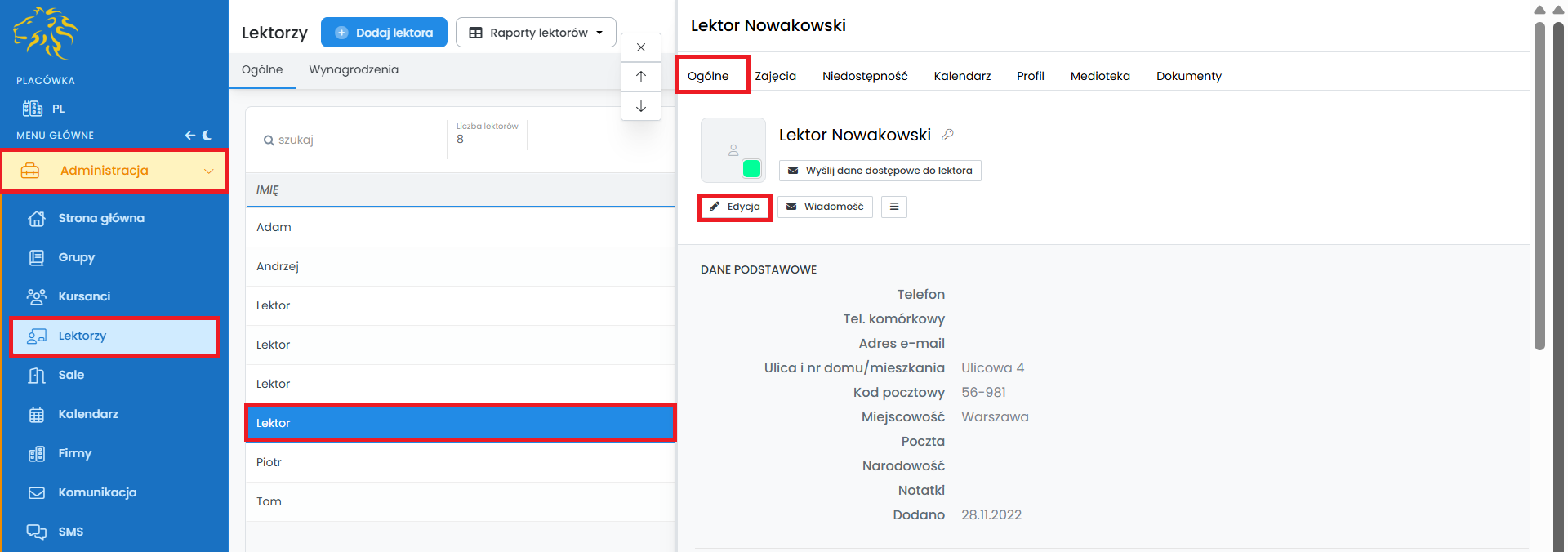Open SMS section in sidebar

(70, 532)
